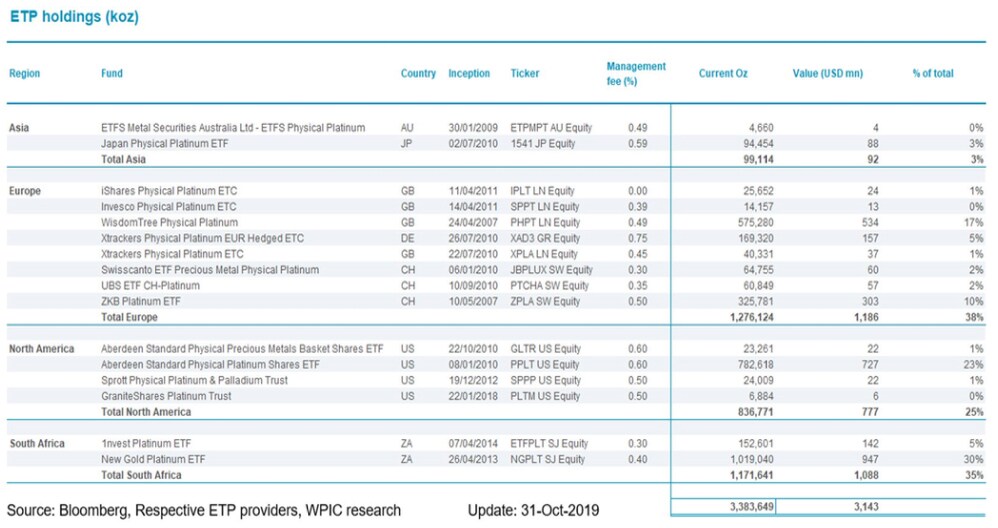Select the Inception column header
Viewport: 998px width, 528px height.
tap(469, 74)
